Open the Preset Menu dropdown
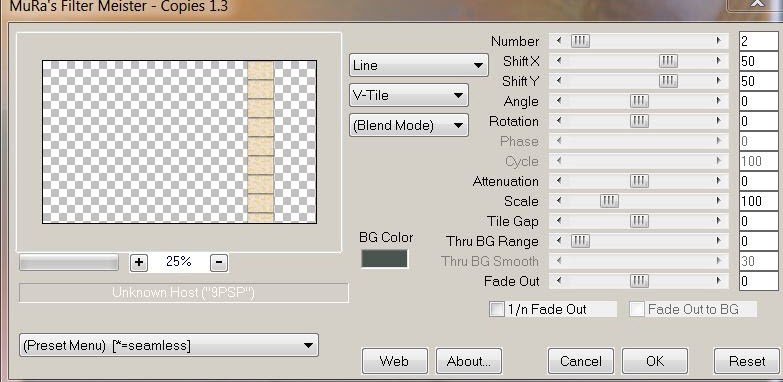Viewport: 783px width, 382px height. [169, 345]
